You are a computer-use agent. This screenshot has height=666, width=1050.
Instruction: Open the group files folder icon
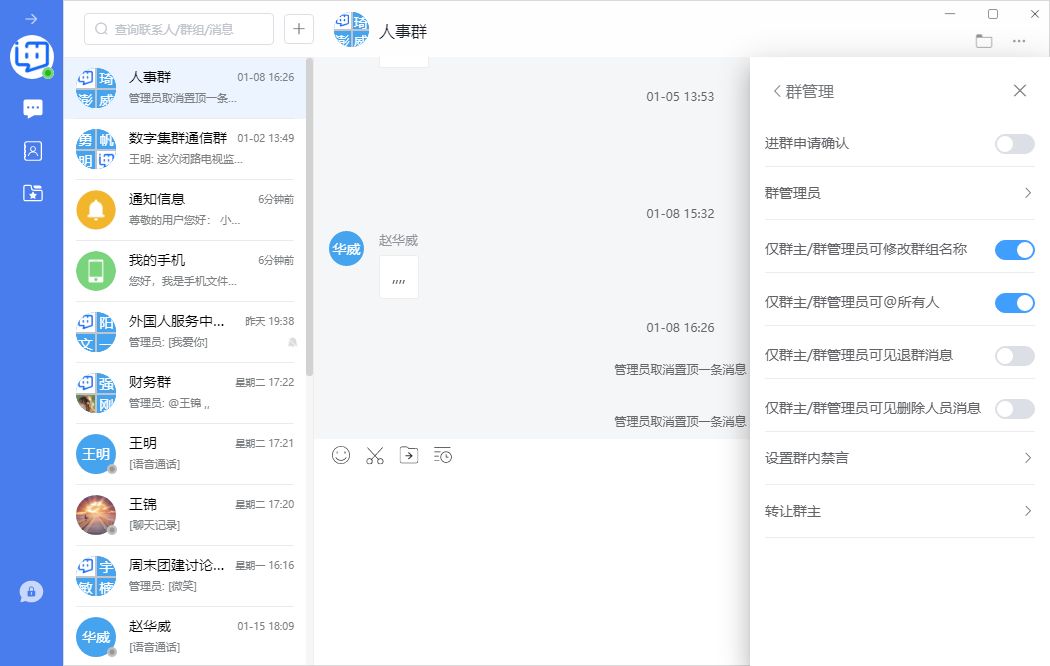(x=984, y=41)
